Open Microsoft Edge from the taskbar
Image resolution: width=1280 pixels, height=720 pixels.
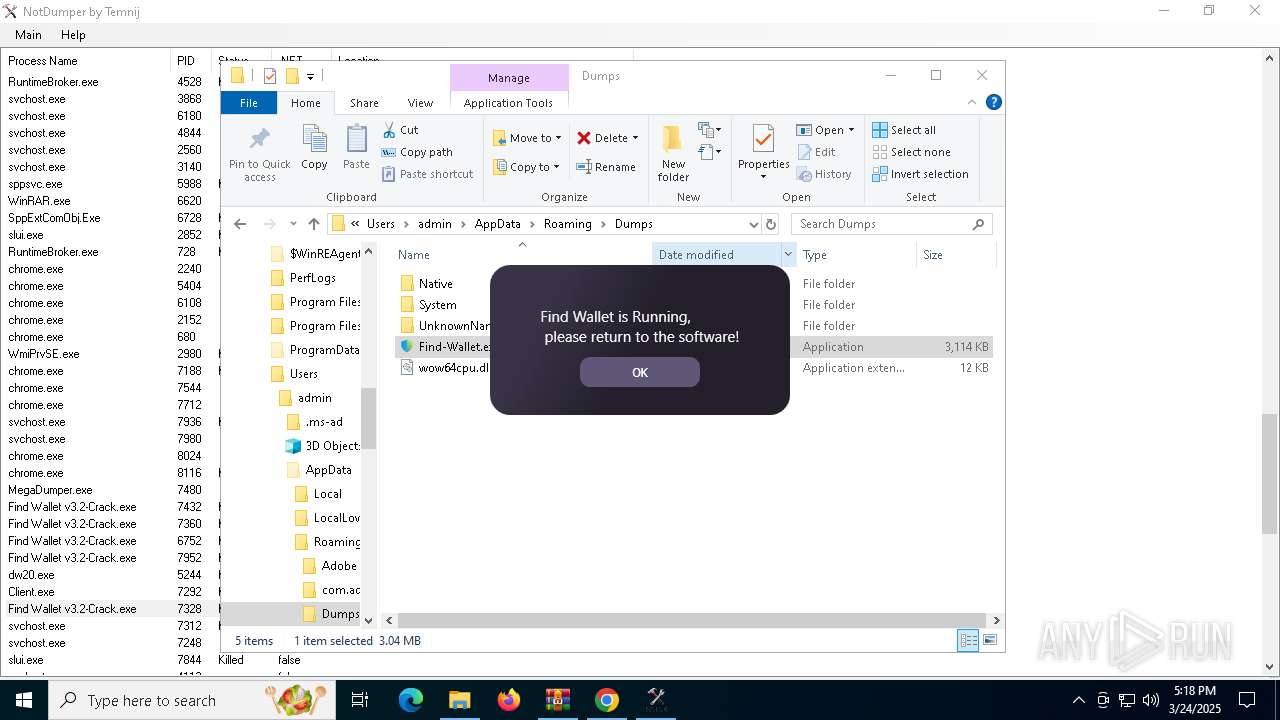click(x=411, y=700)
